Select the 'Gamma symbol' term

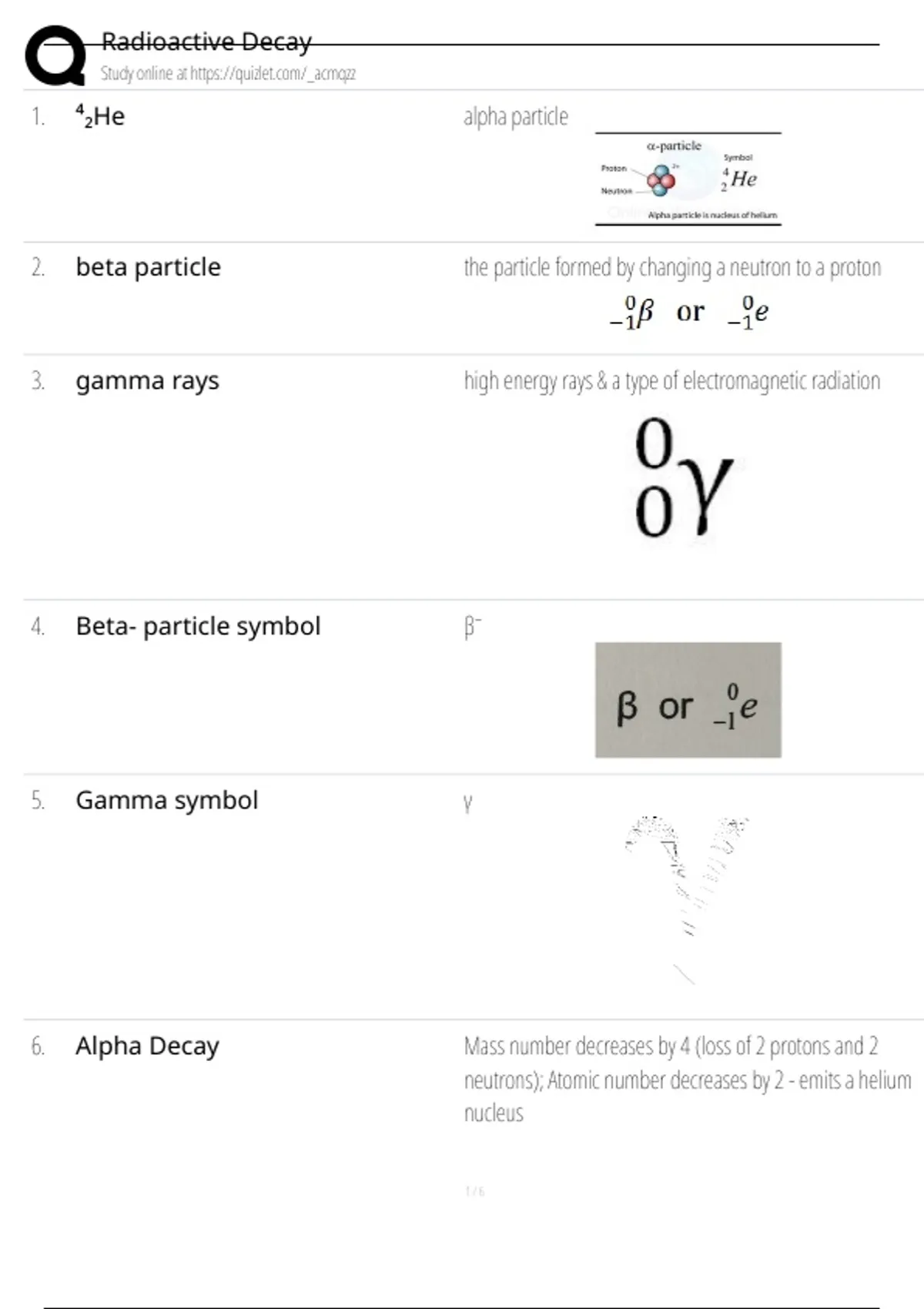coord(166,800)
